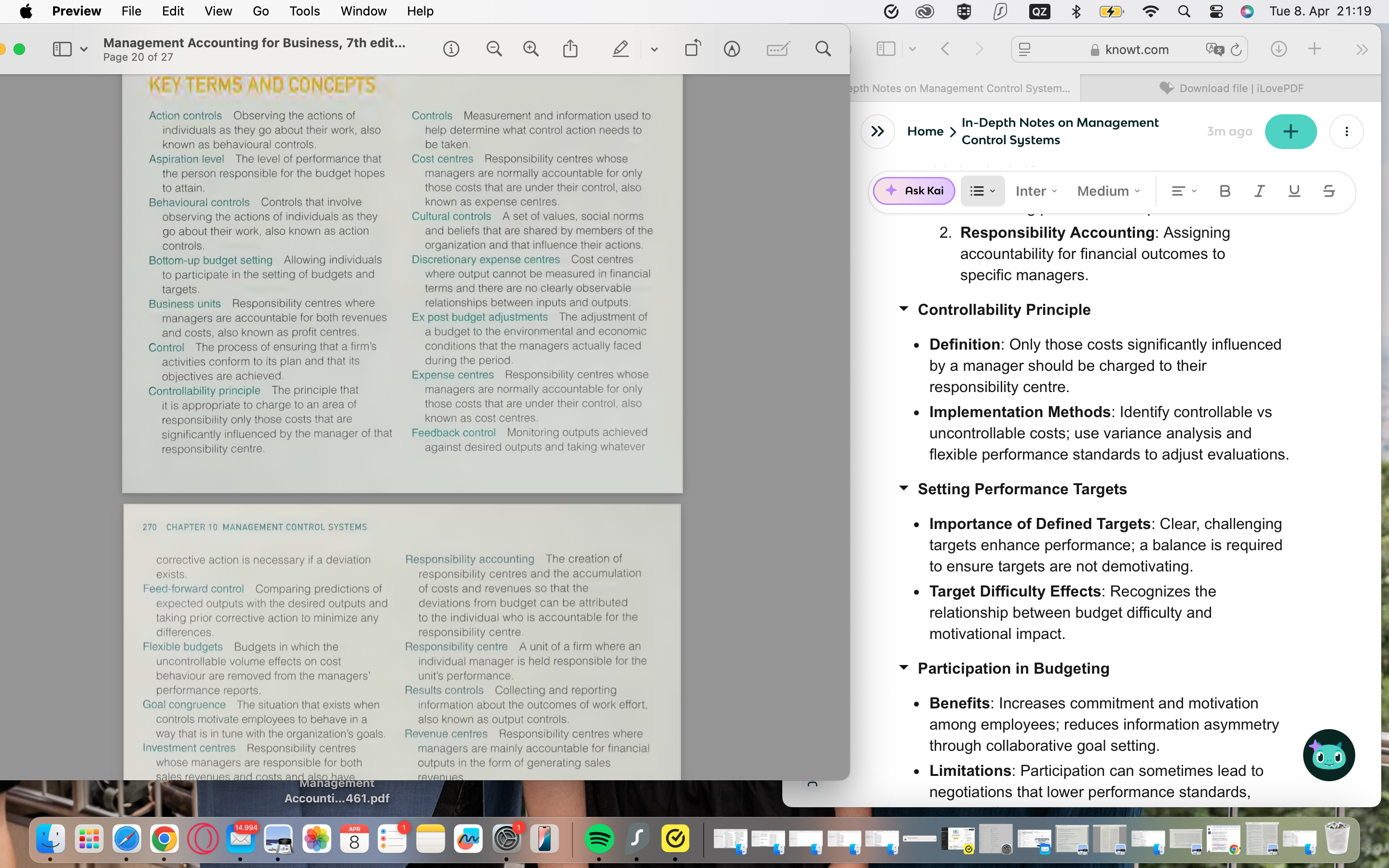Go to Home breadcrumb link
Viewport: 1389px width, 868px height.
pos(925,132)
